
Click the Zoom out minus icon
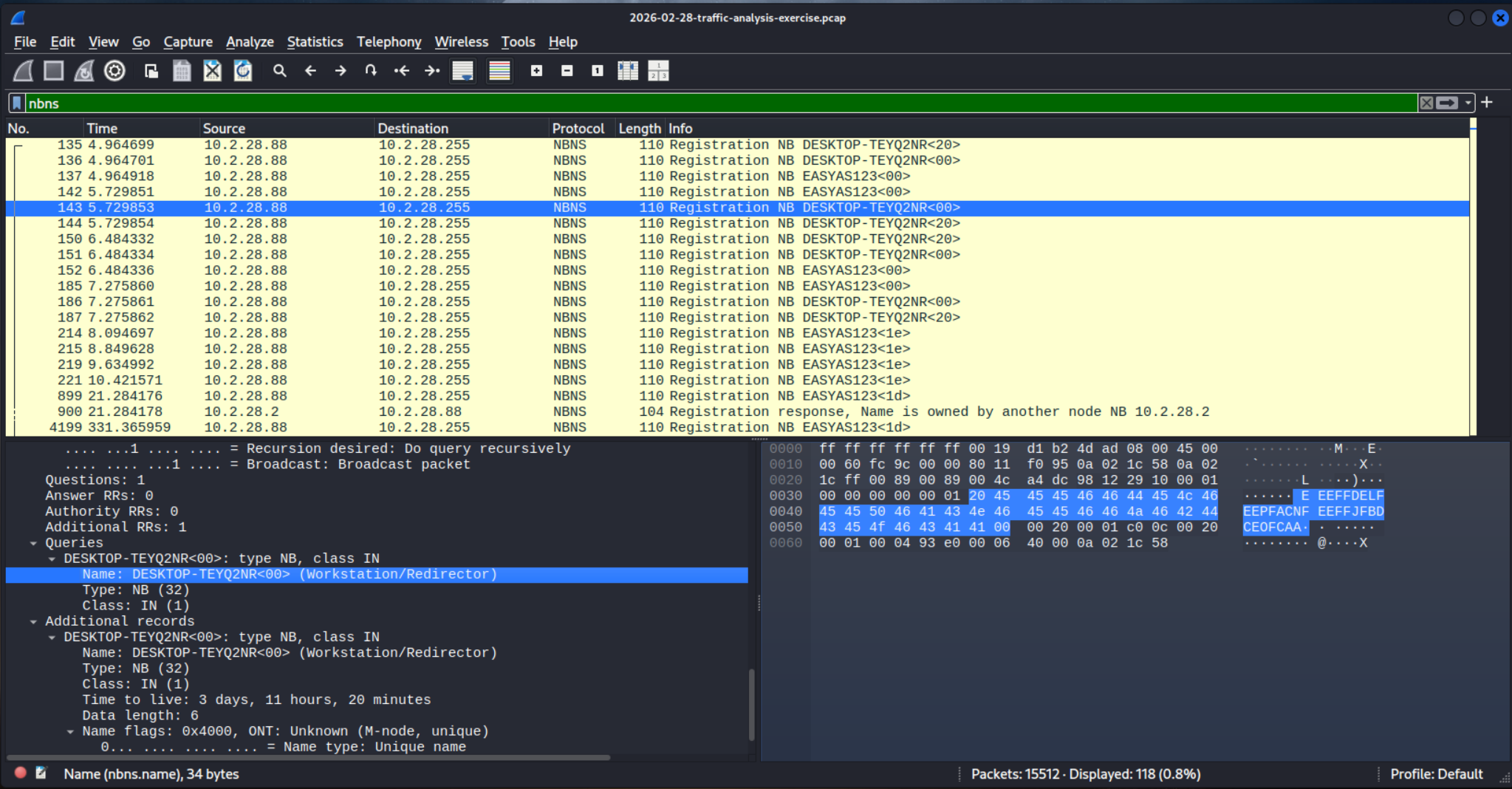(567, 71)
